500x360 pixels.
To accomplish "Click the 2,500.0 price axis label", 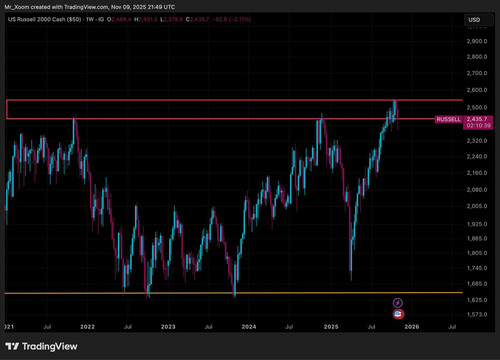I will tap(477, 107).
